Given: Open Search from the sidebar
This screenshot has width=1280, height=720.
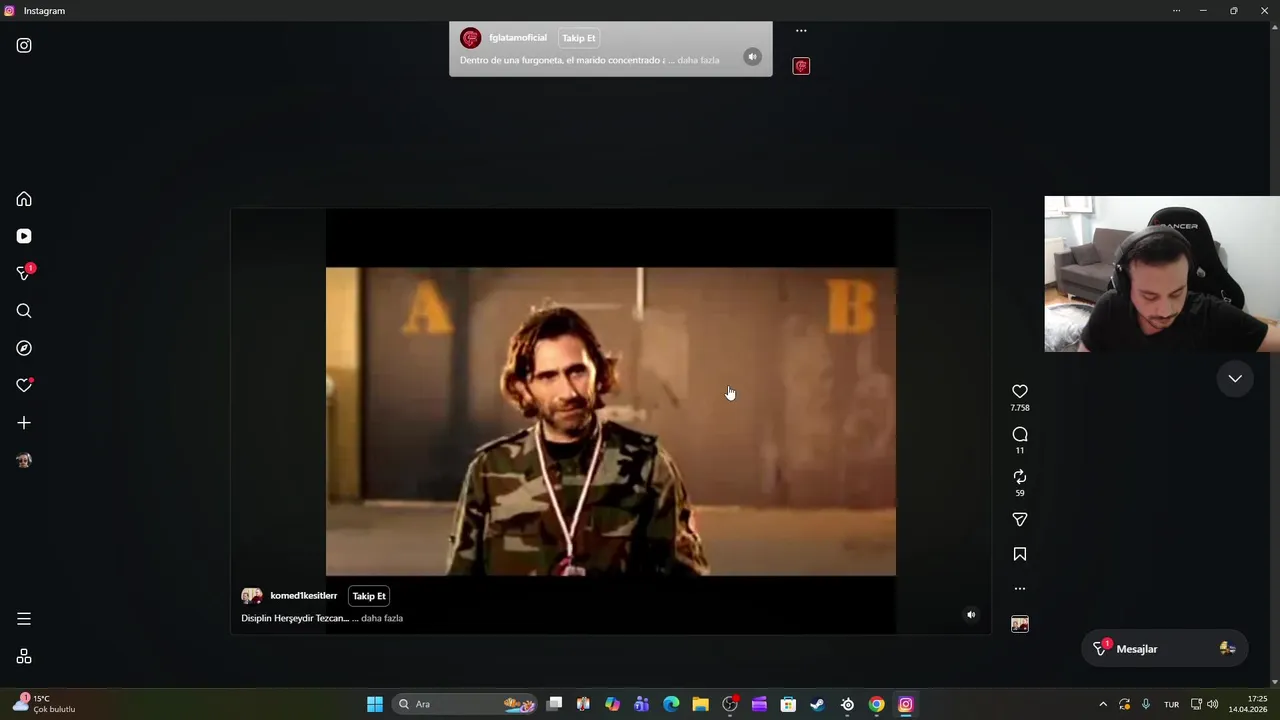Looking at the screenshot, I should tap(24, 311).
